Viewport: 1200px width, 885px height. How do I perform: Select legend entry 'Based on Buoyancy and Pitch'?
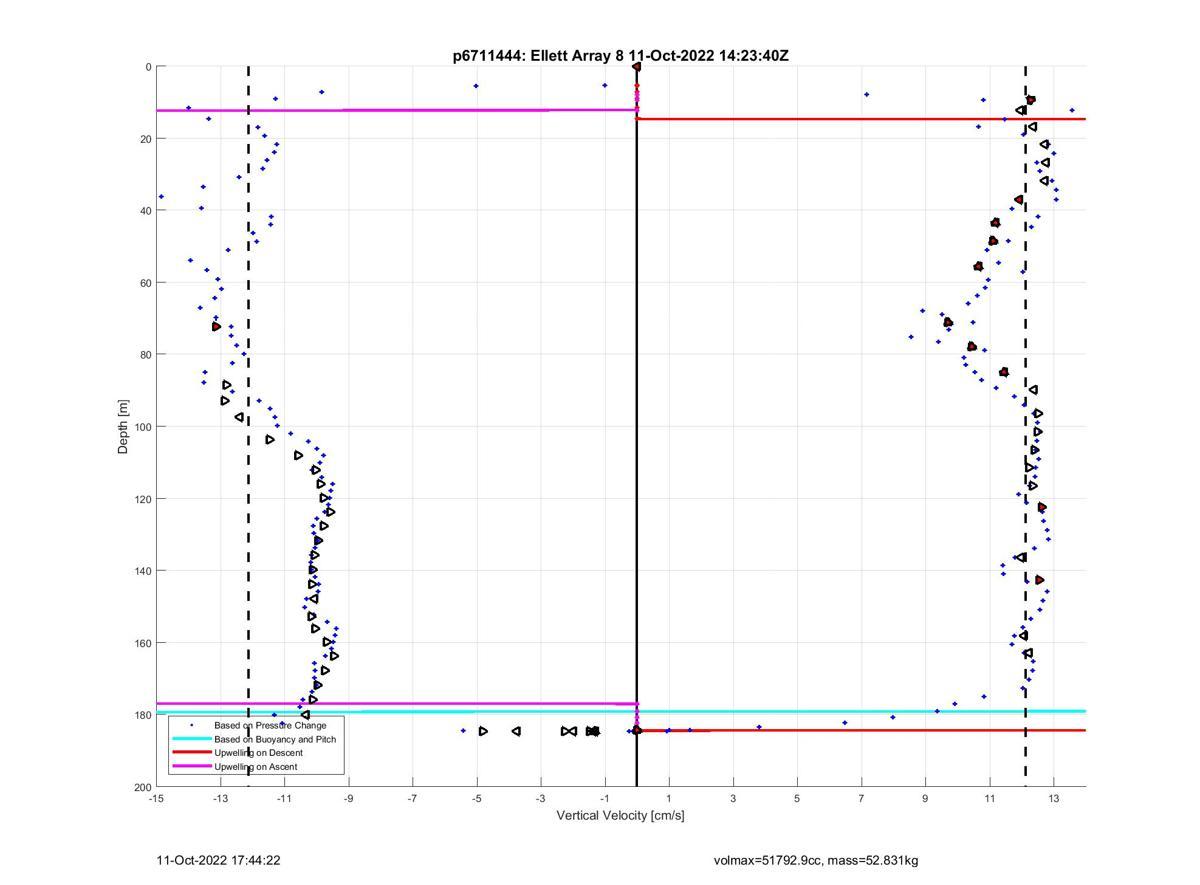[x=275, y=739]
